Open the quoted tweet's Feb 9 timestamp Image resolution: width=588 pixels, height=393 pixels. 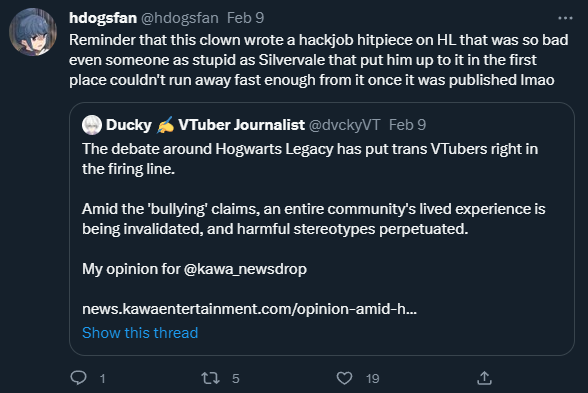coord(407,125)
